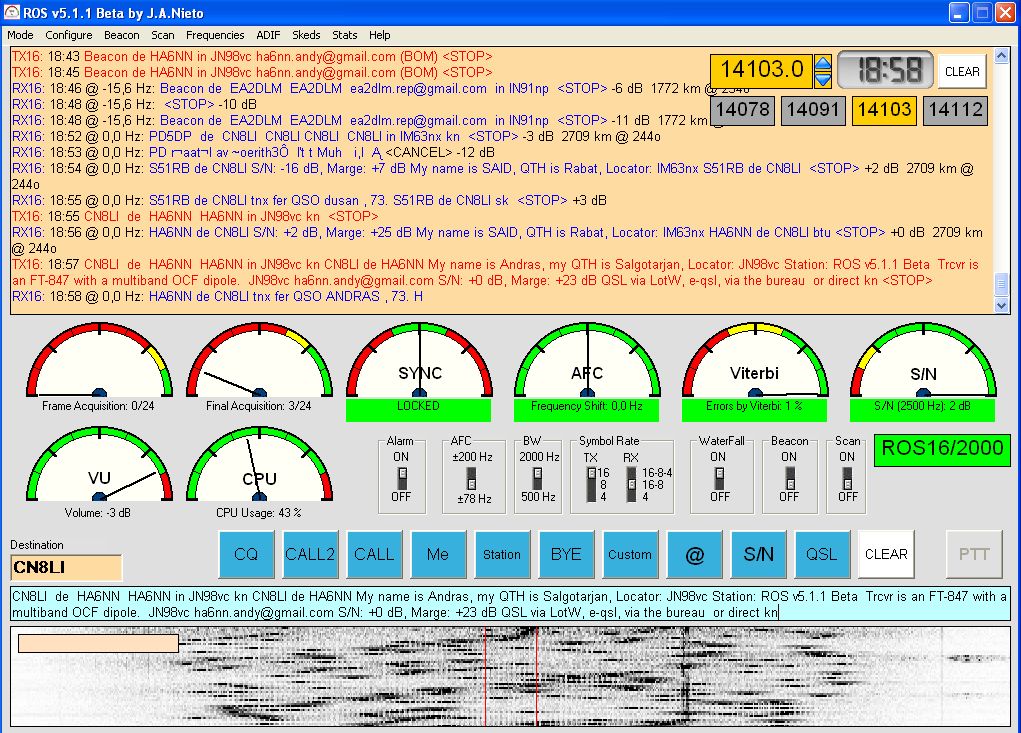Screen dimensions: 1021x733
Task: Click the right red waterfall marker line
Action: (537, 676)
